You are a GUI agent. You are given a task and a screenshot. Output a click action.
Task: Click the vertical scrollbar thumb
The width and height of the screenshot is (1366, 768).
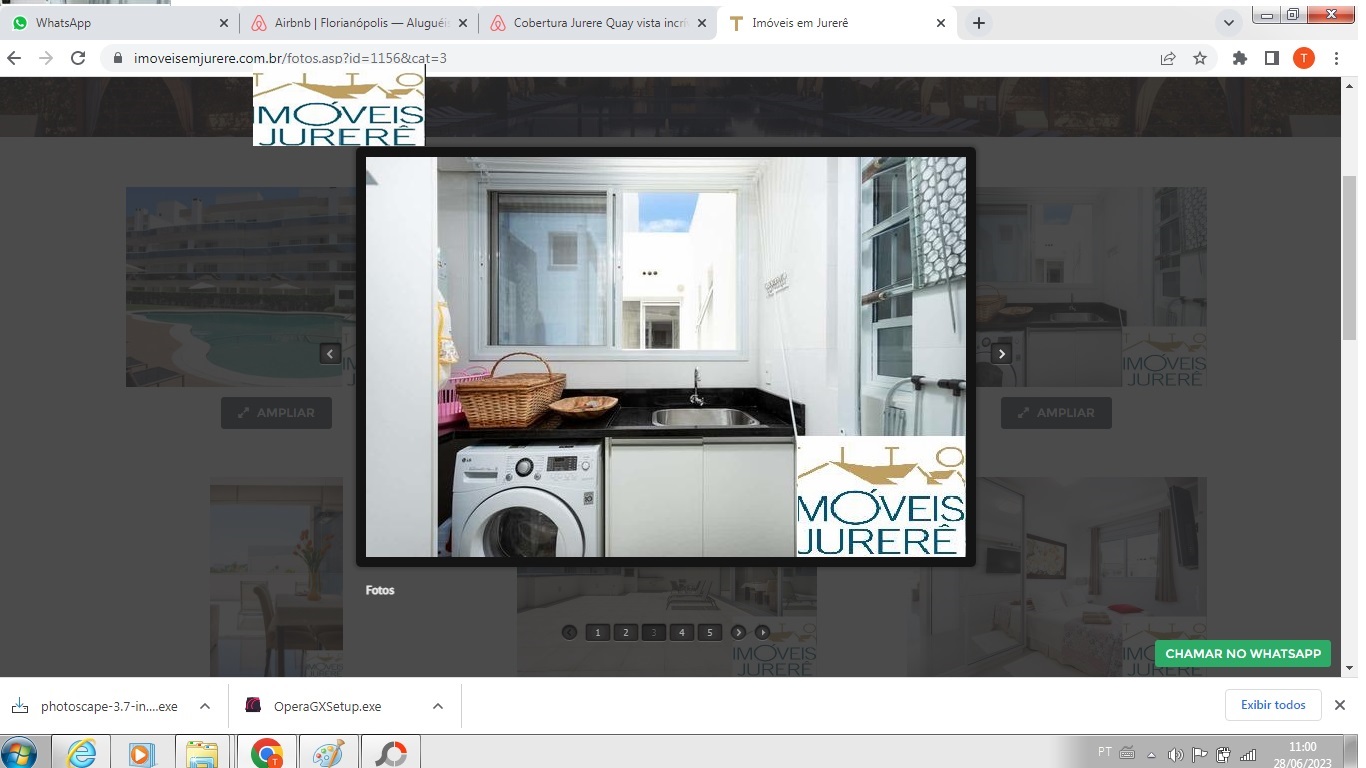1349,256
